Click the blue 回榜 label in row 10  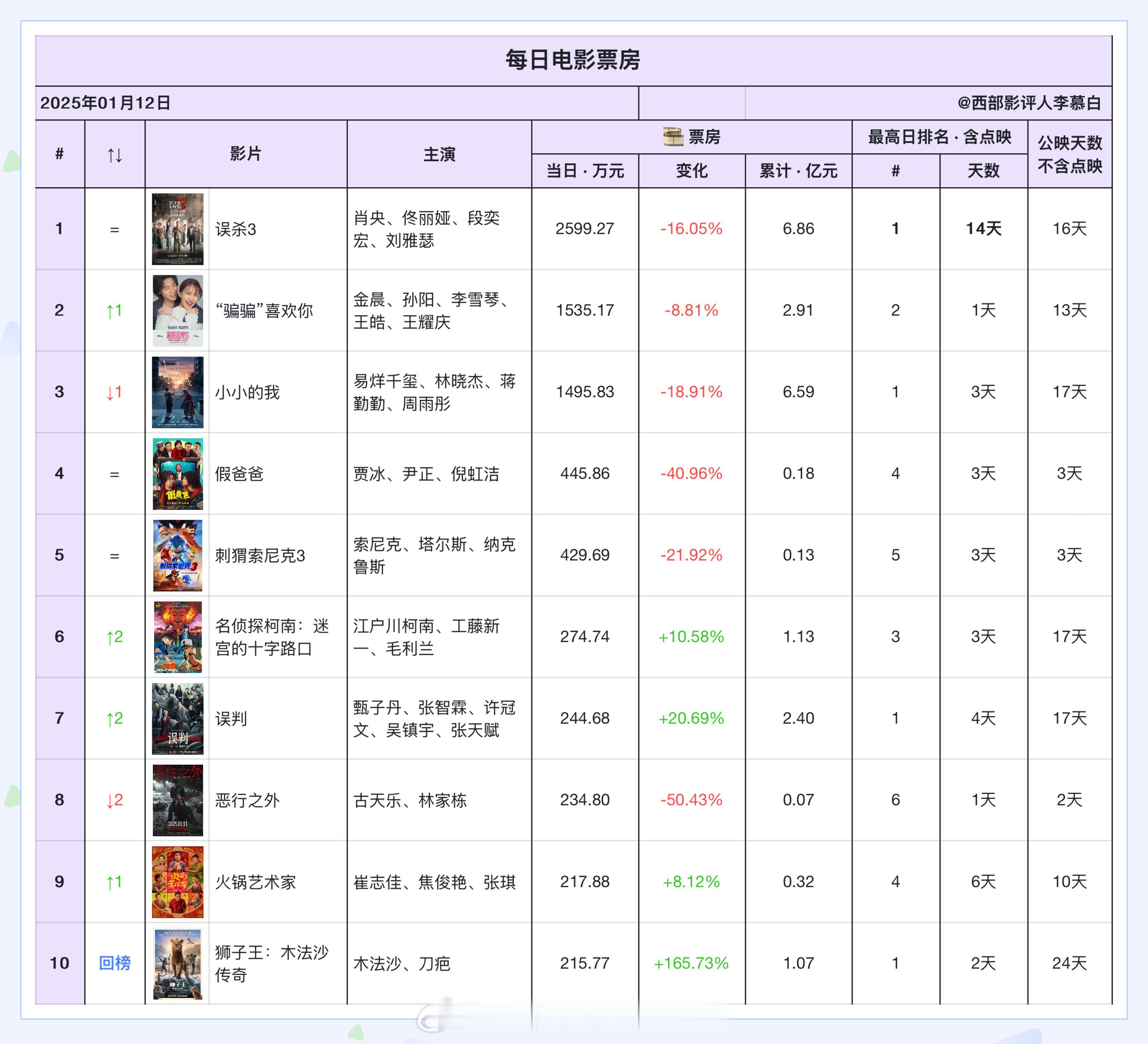pyautogui.click(x=114, y=963)
